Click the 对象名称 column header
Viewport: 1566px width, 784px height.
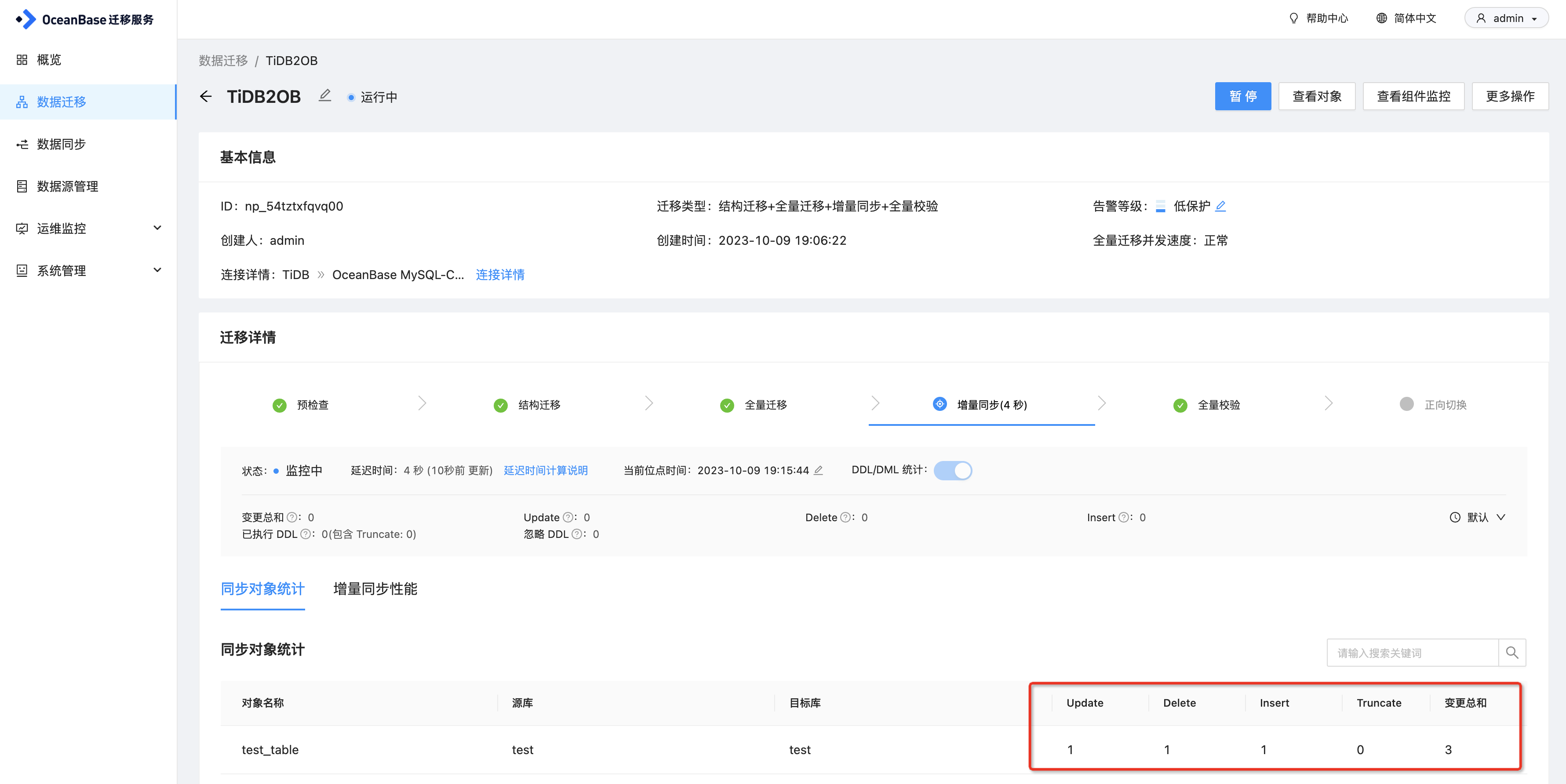coord(262,703)
